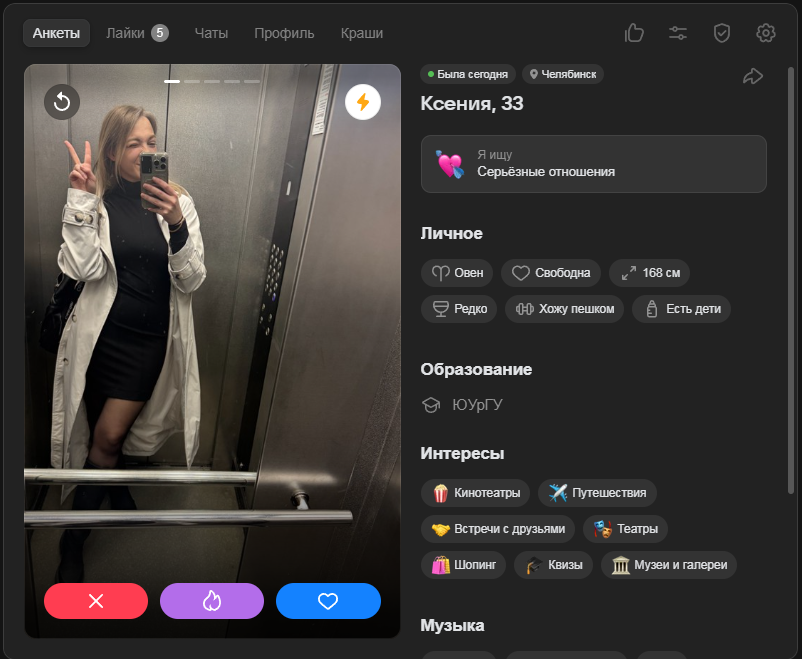Screen dimensions: 802x659
Task: Select the Хожу пешком chip
Action: coord(564,309)
